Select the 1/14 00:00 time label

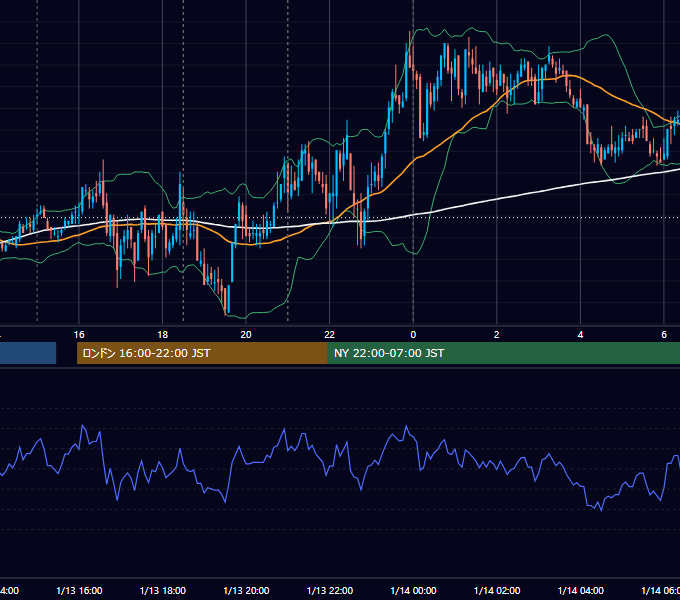pyautogui.click(x=413, y=590)
